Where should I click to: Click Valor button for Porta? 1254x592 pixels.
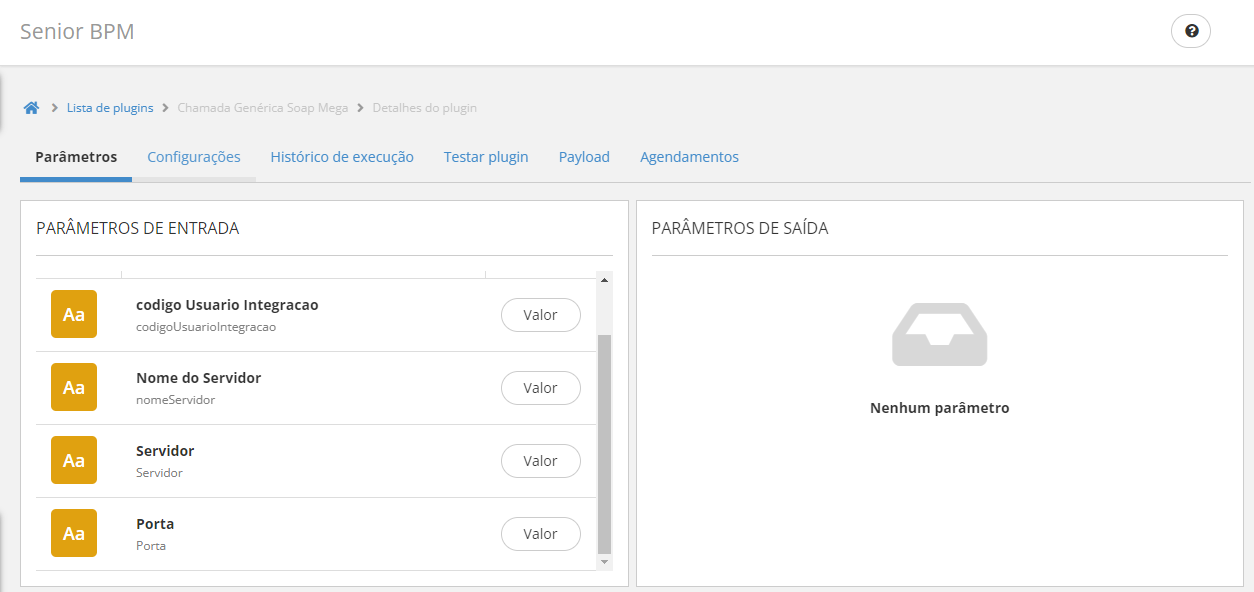coord(541,533)
